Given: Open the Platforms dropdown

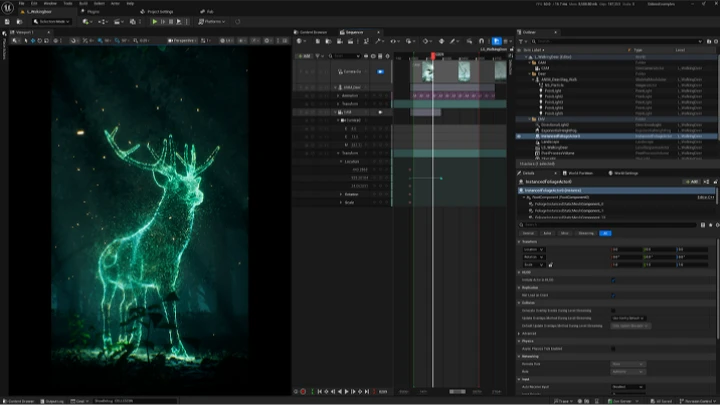Looking at the screenshot, I should click(212, 22).
